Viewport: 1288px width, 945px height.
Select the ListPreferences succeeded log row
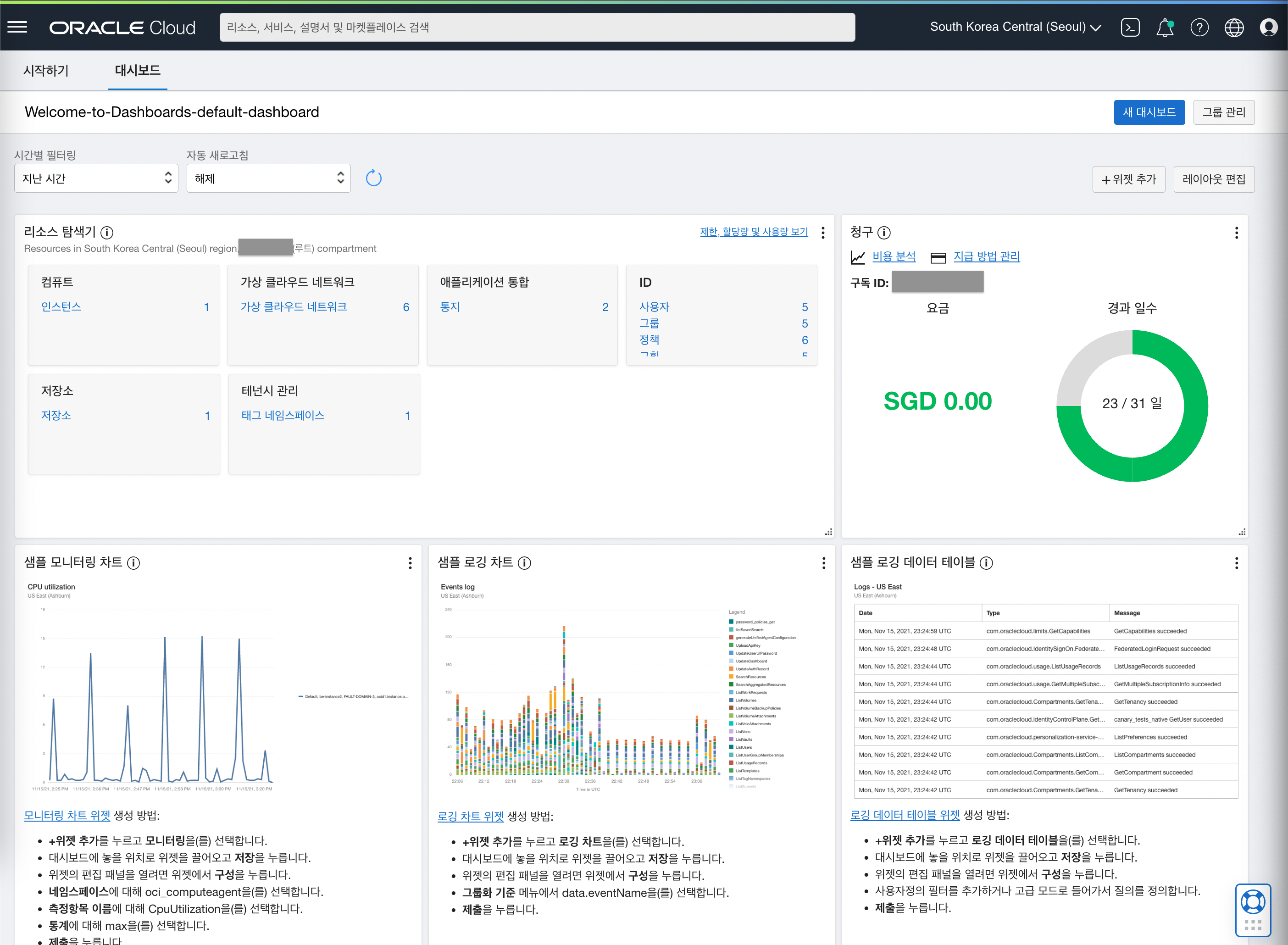(1046, 737)
